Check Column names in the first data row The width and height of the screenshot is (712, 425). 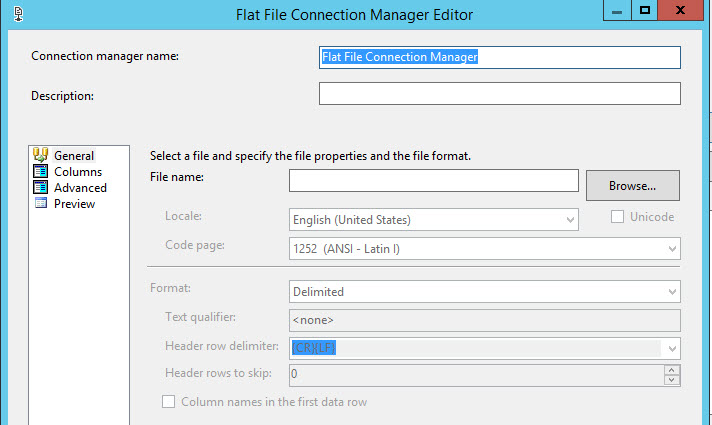tap(169, 401)
